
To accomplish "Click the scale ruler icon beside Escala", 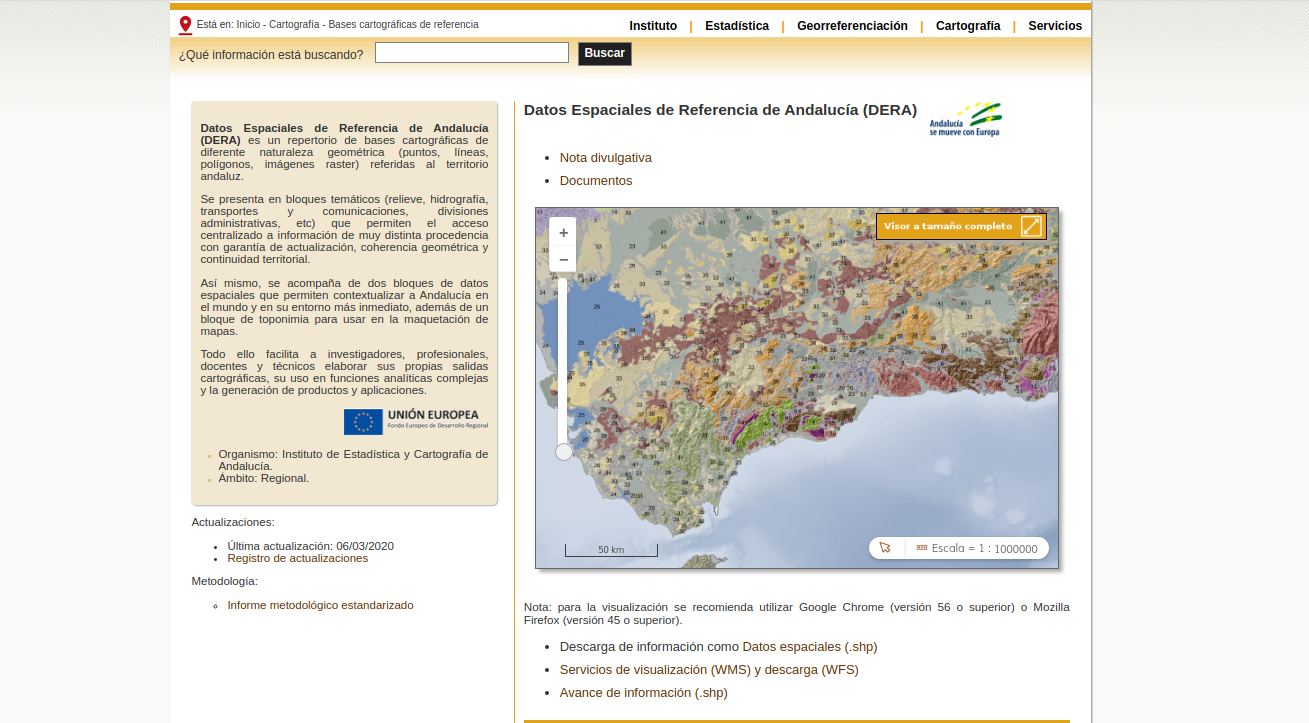I will tap(921, 548).
